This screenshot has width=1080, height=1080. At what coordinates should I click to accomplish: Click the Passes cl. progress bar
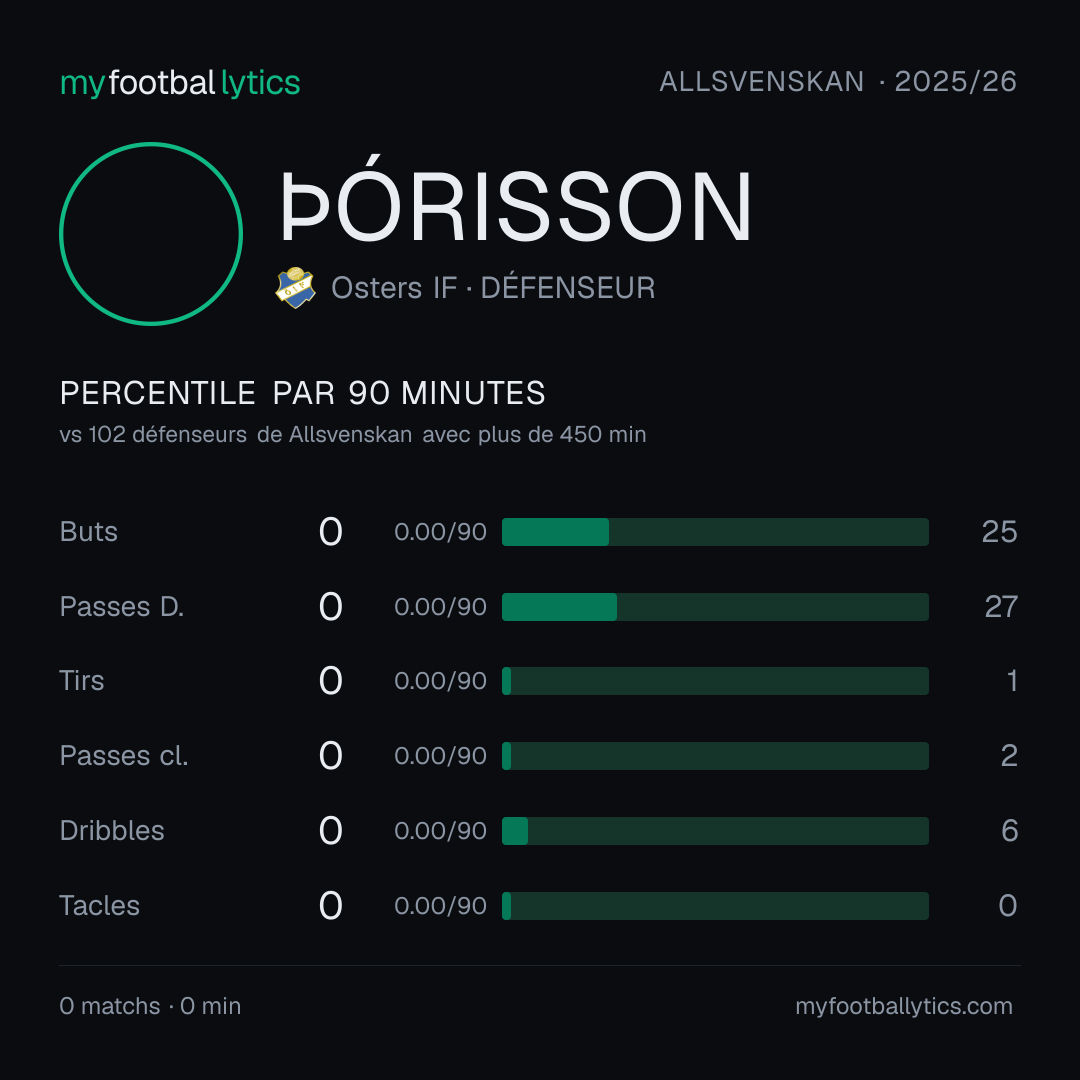[715, 756]
